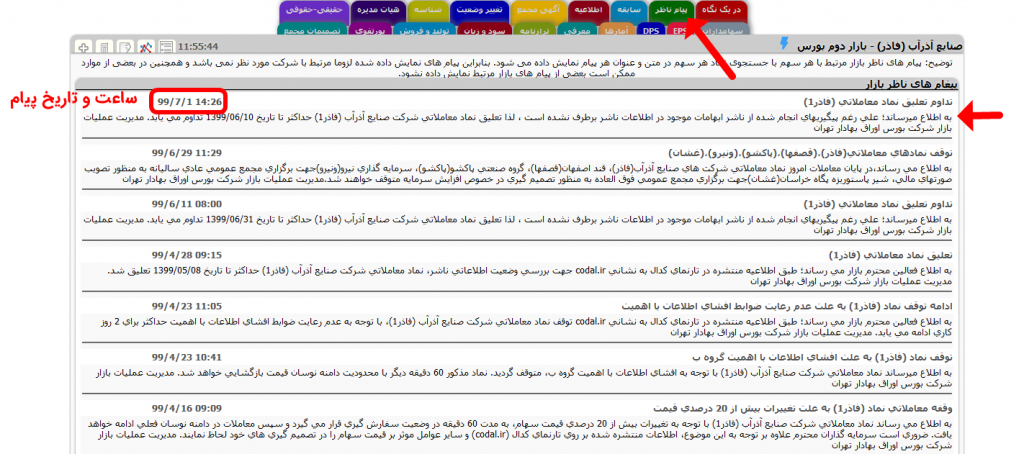
Task: Select the شناسه tab
Action: 428,11
